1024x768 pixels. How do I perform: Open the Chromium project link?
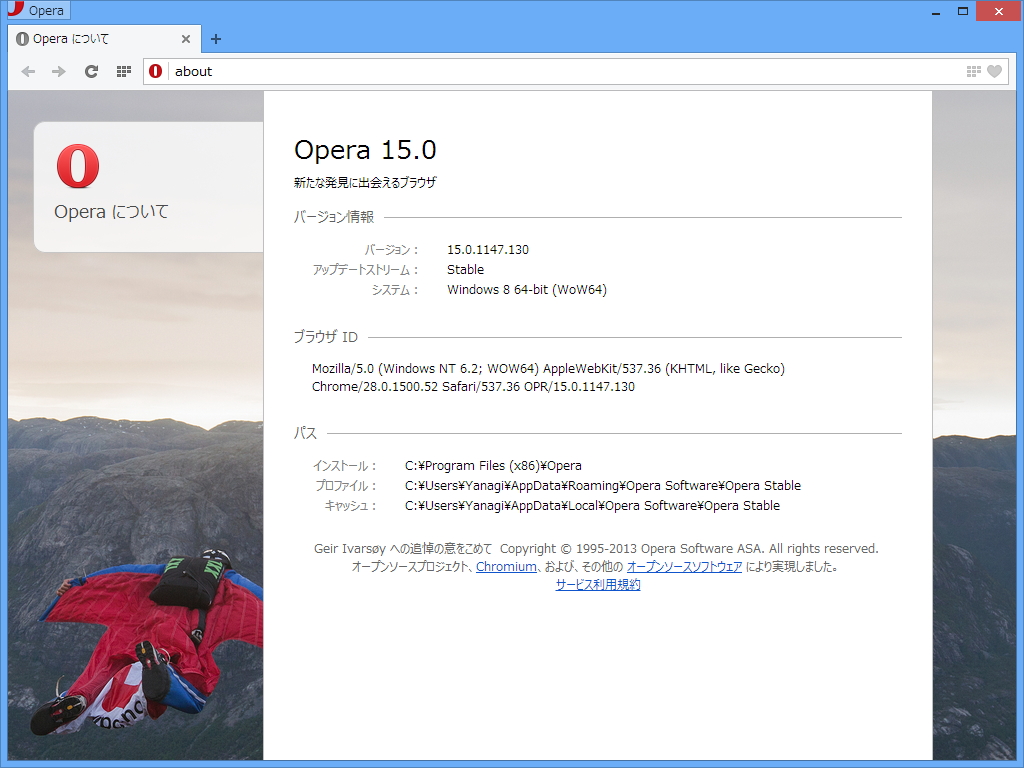pyautogui.click(x=505, y=566)
